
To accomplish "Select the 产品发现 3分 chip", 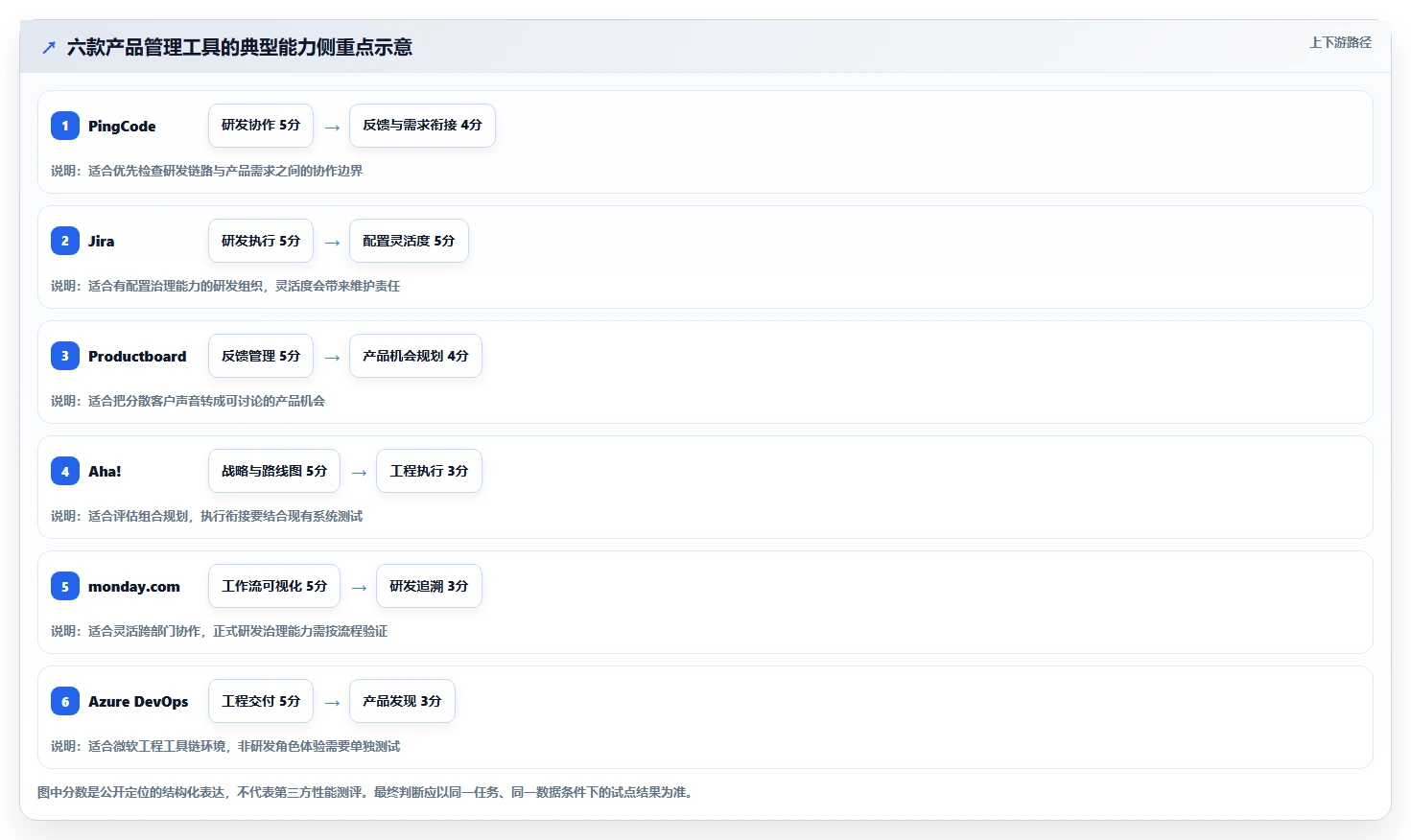I will coord(402,701).
